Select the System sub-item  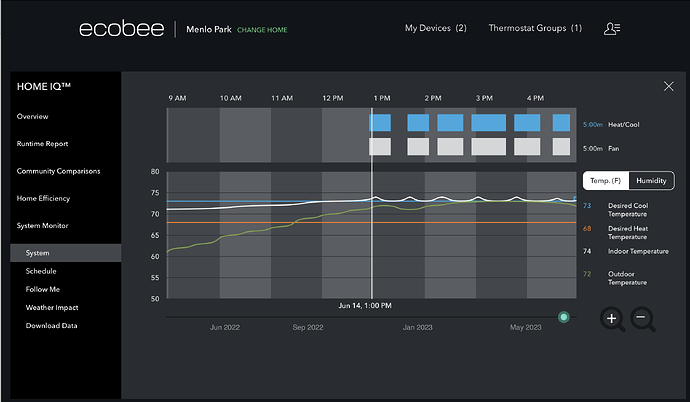click(66, 253)
